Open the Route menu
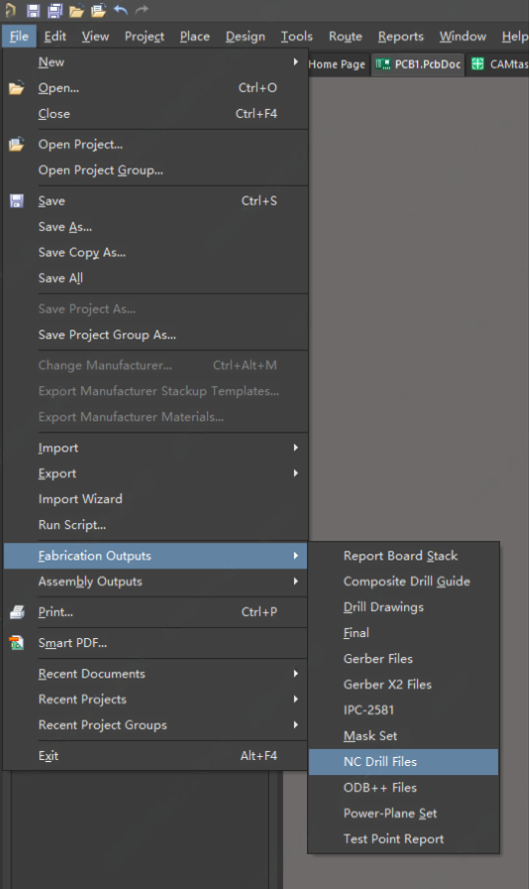The height and width of the screenshot is (889, 530). tap(346, 36)
